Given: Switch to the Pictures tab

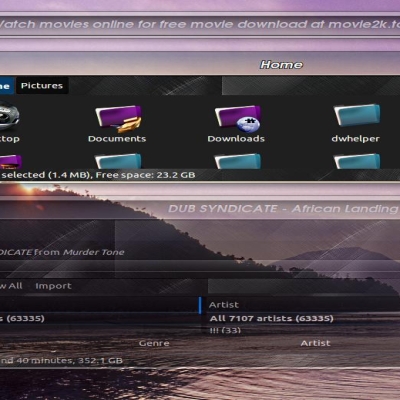Looking at the screenshot, I should click(42, 86).
